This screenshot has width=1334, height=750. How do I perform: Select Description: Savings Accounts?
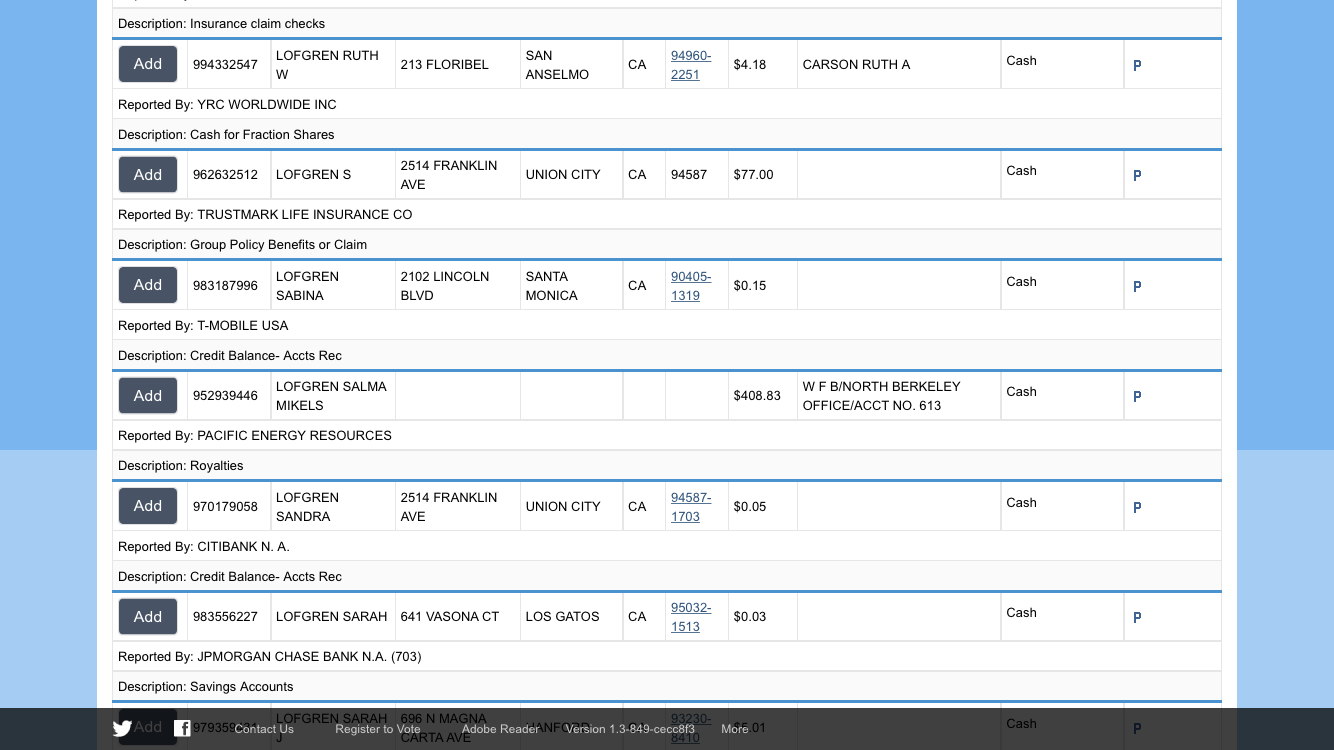tap(206, 687)
